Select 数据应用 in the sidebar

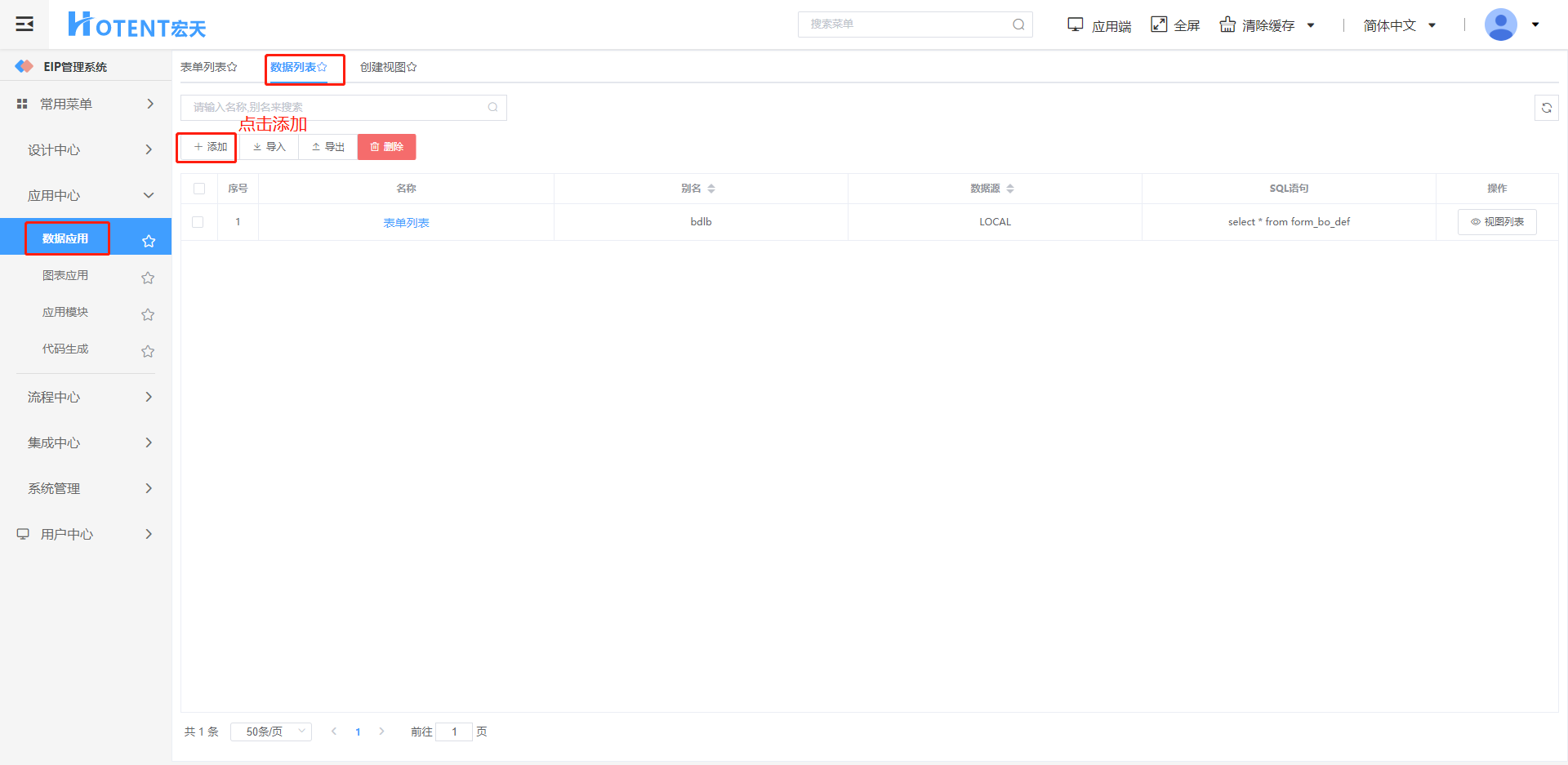coord(65,238)
